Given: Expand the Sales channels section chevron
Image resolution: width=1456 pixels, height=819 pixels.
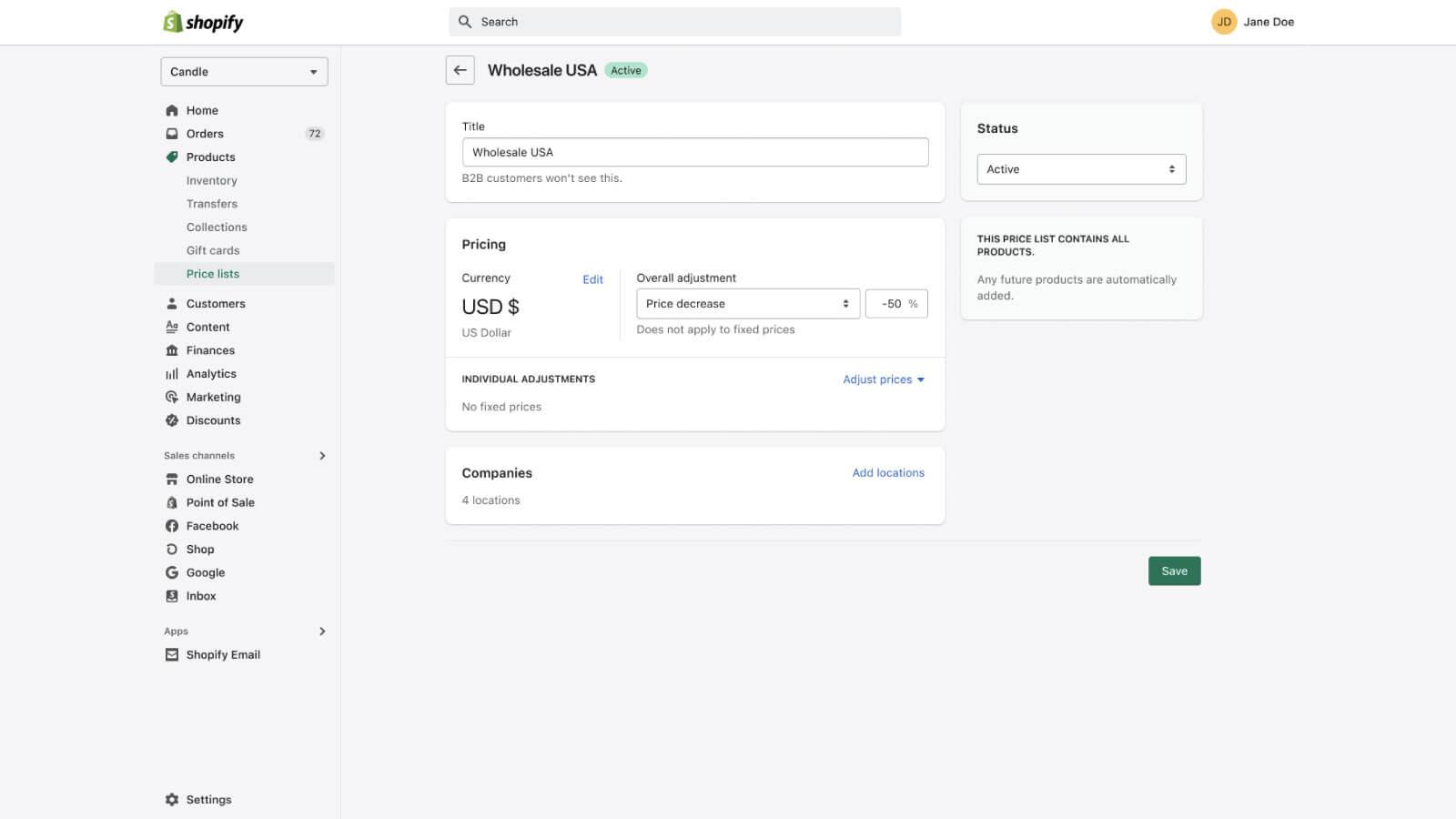Looking at the screenshot, I should pos(322,456).
